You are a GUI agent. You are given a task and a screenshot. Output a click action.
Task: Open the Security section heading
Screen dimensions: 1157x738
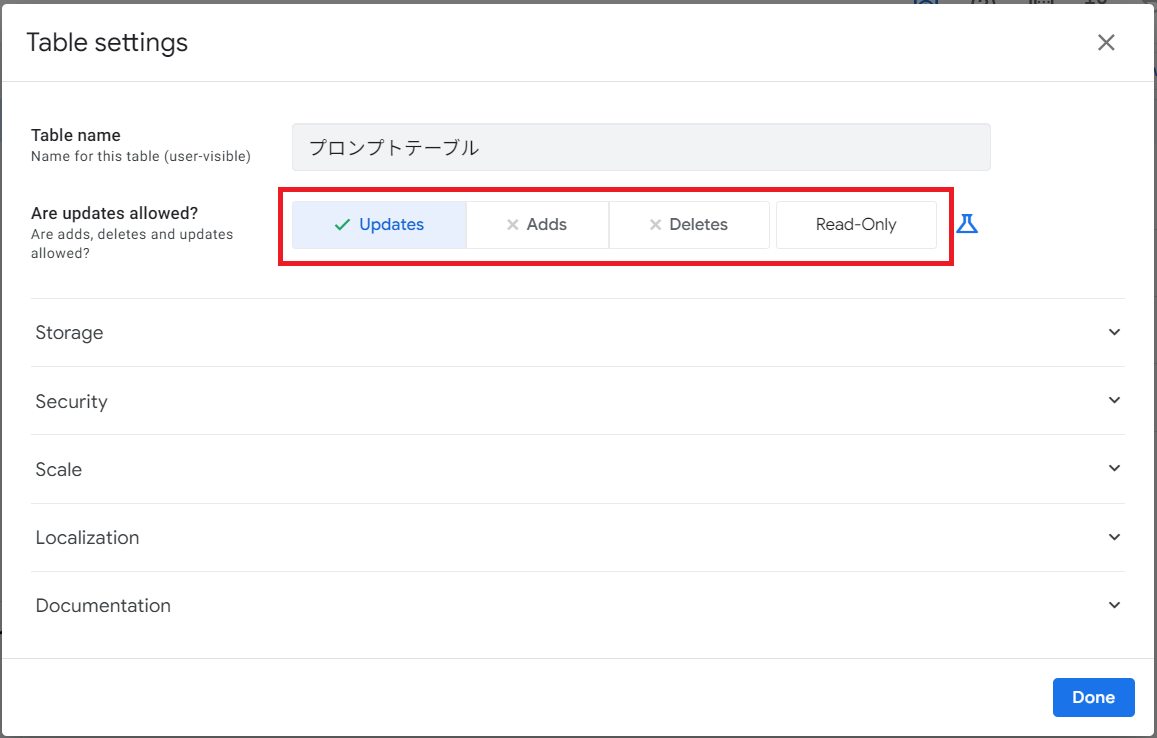(x=71, y=401)
